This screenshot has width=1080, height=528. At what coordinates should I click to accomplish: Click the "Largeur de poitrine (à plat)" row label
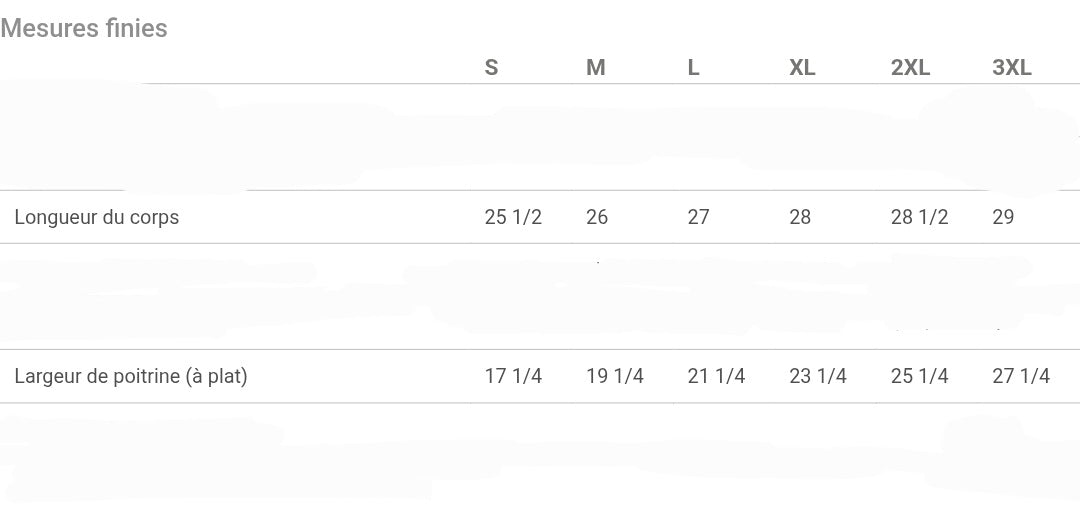[x=131, y=376]
